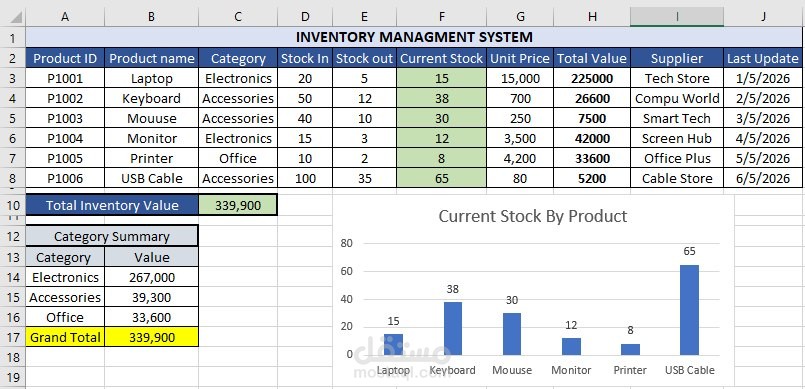805x389 pixels.
Task: Click summary value 39,300
Action: click(151, 297)
